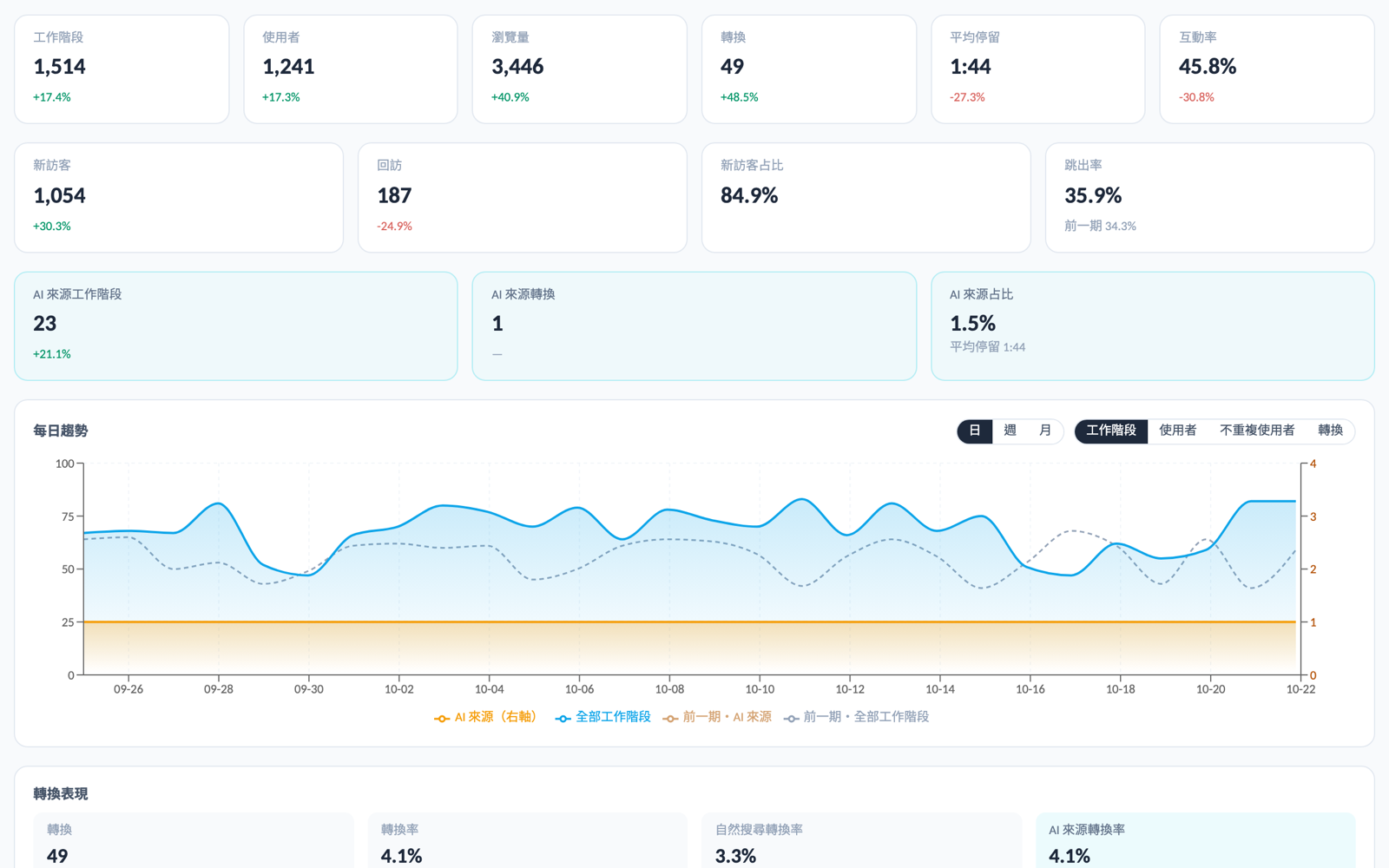Select the 轉換 metric toggle in chart

[x=1330, y=431]
